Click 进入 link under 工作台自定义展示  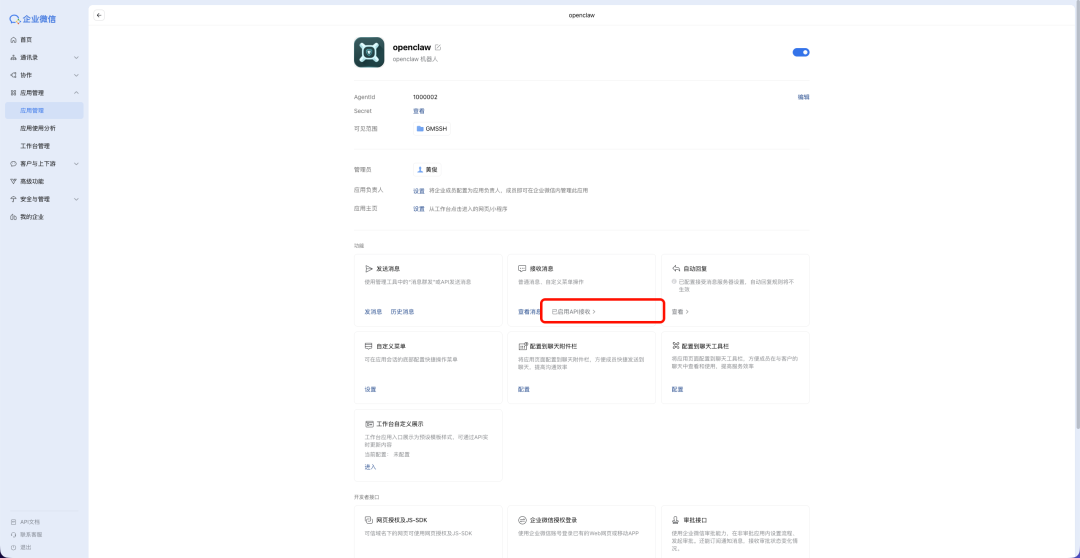click(x=371, y=467)
